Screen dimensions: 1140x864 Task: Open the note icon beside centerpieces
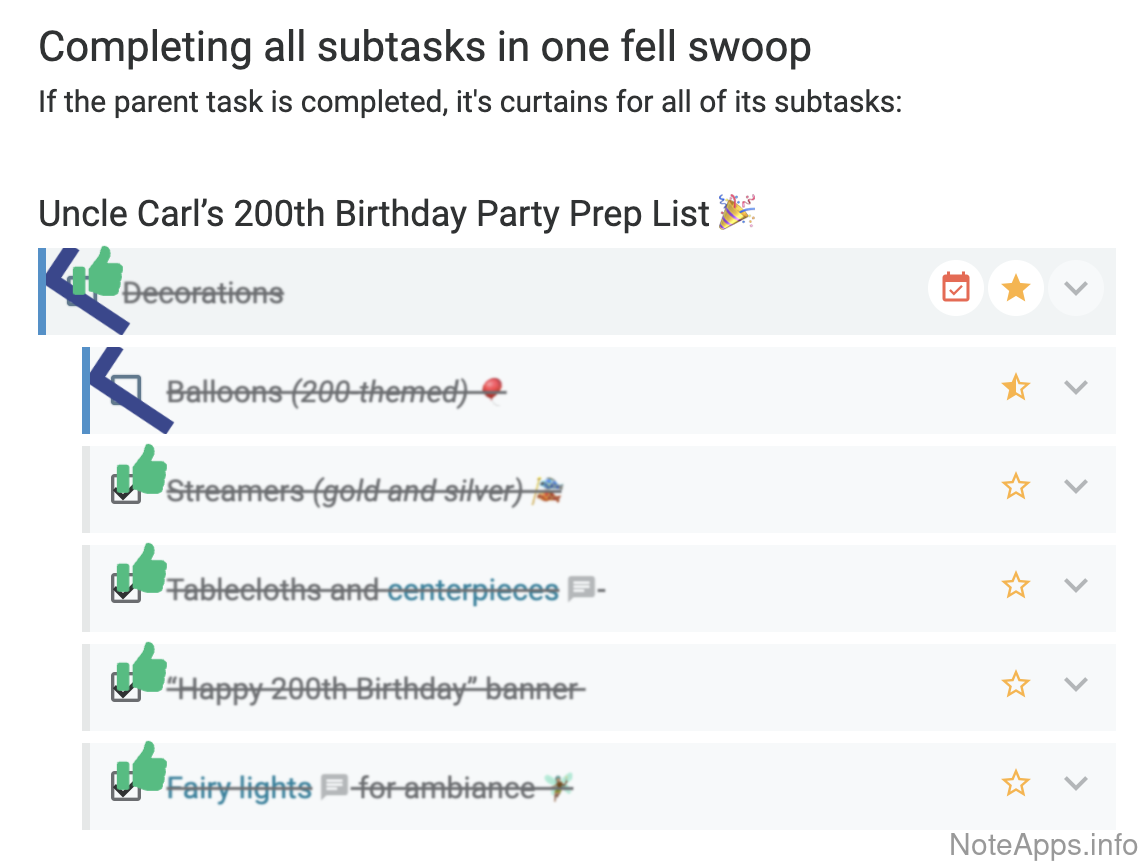coord(580,590)
